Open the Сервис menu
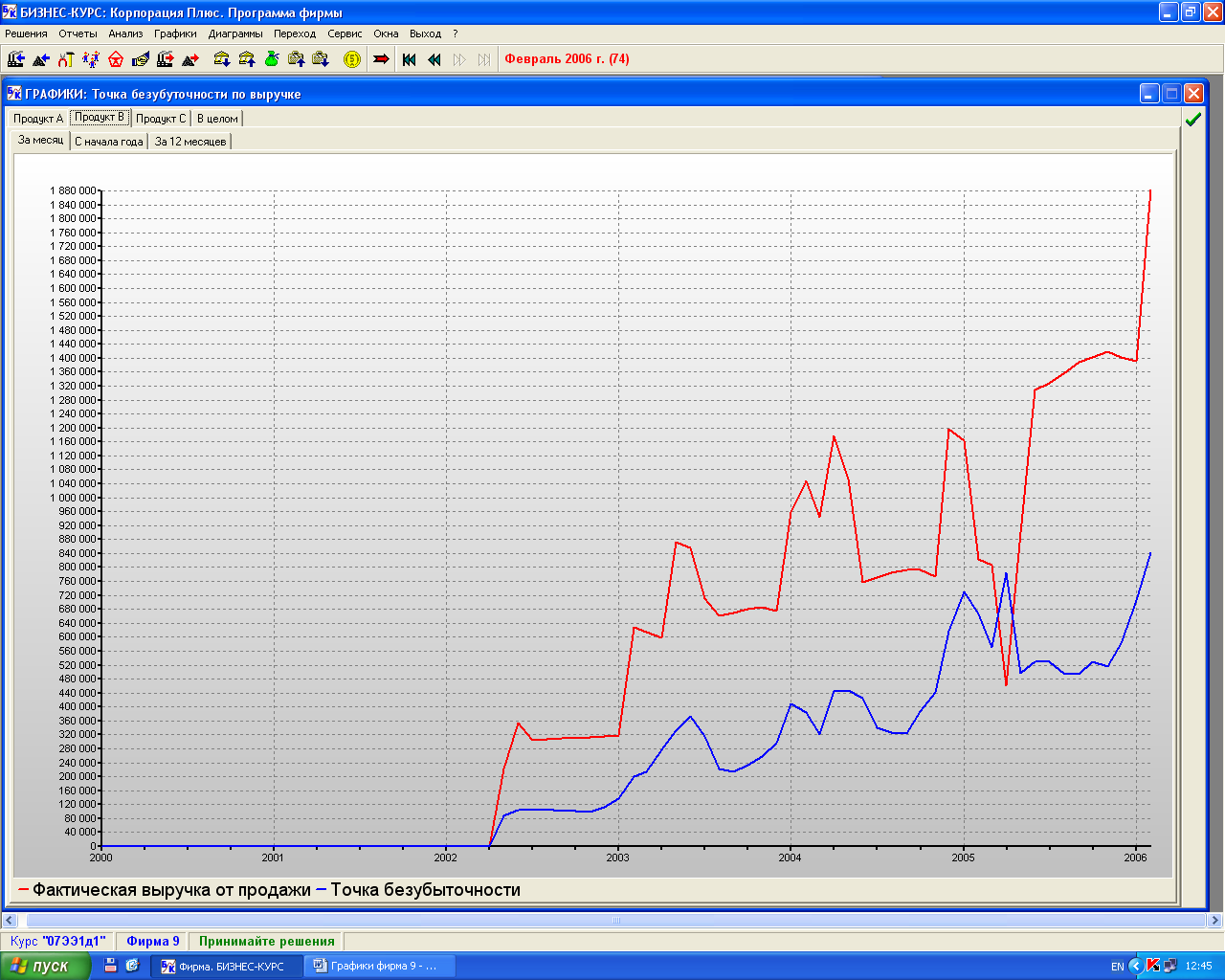The image size is (1225, 980). 345,33
